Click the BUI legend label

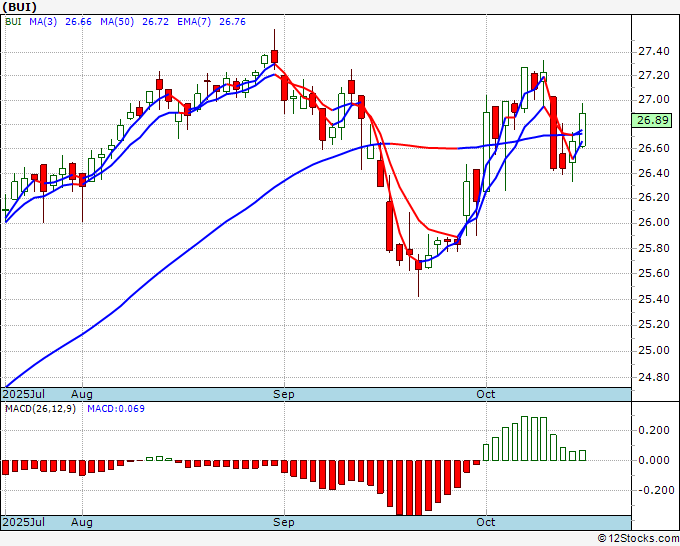click(x=13, y=22)
